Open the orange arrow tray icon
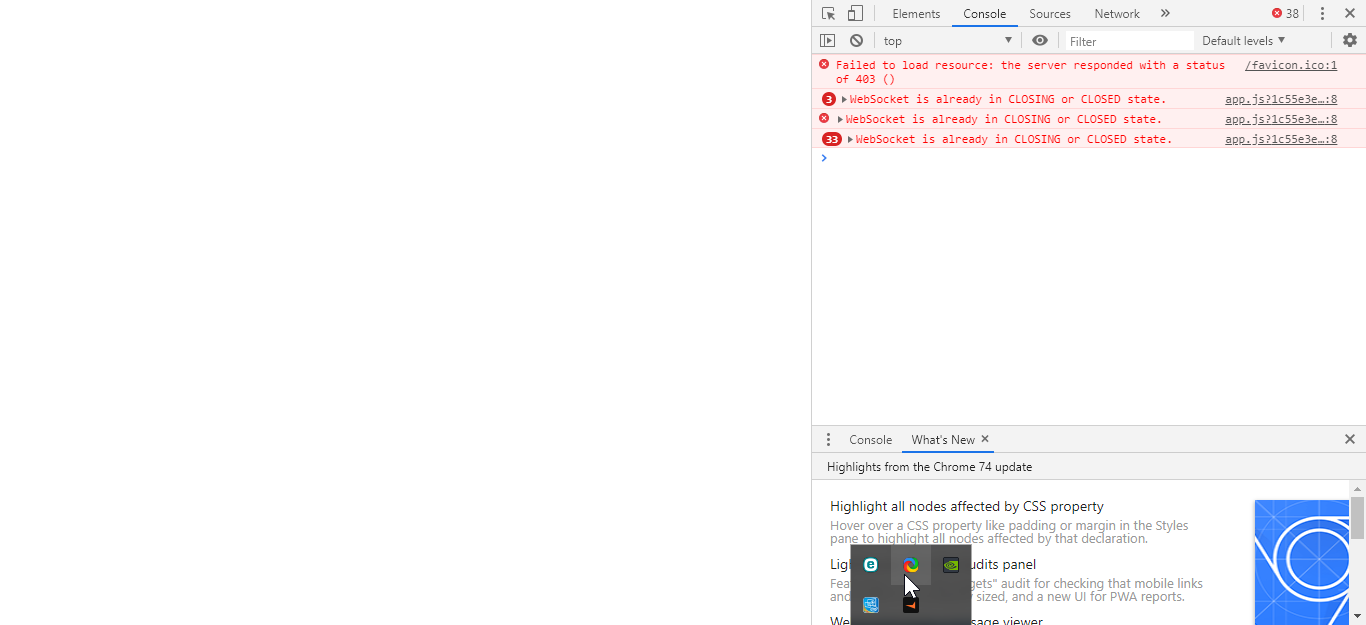The image size is (1366, 625). coord(911,604)
